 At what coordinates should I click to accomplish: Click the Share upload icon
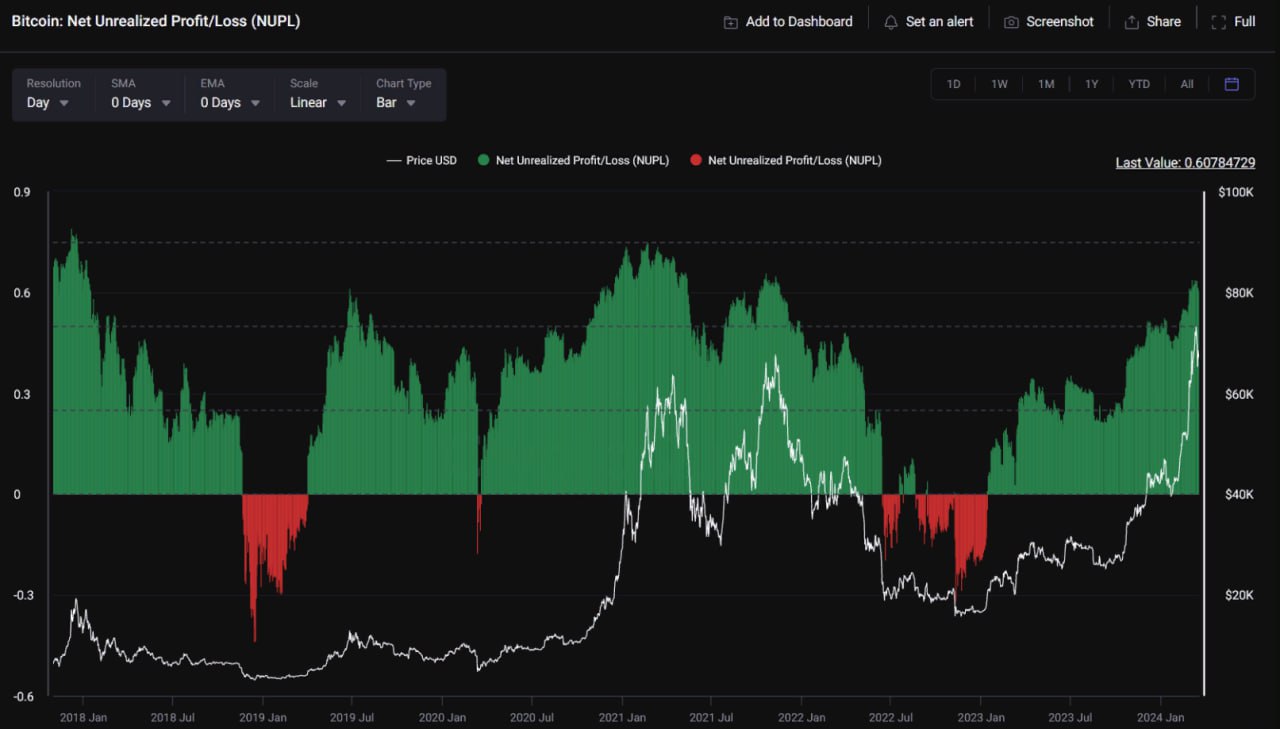tap(1132, 22)
